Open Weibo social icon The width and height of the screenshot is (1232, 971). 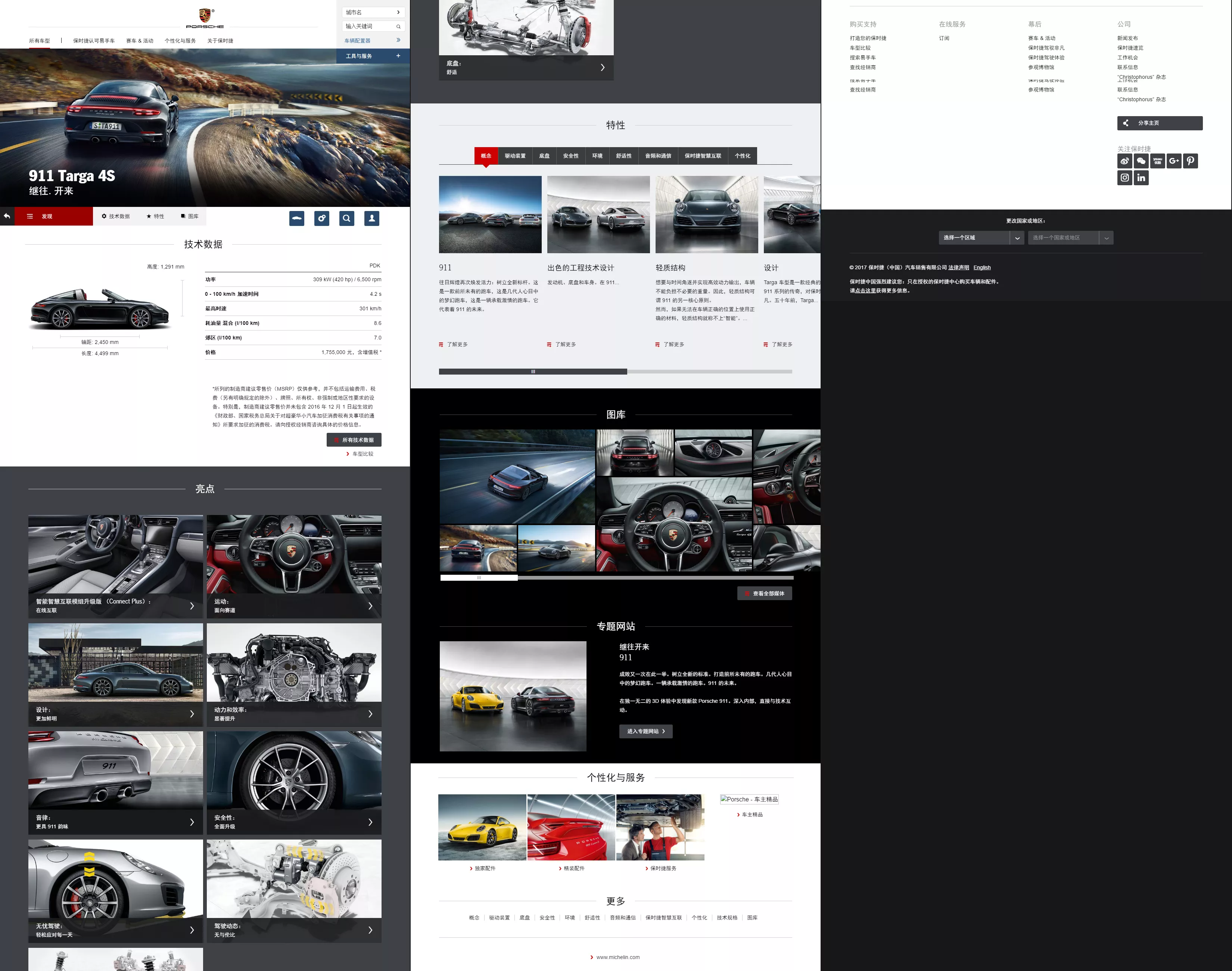pyautogui.click(x=1124, y=161)
